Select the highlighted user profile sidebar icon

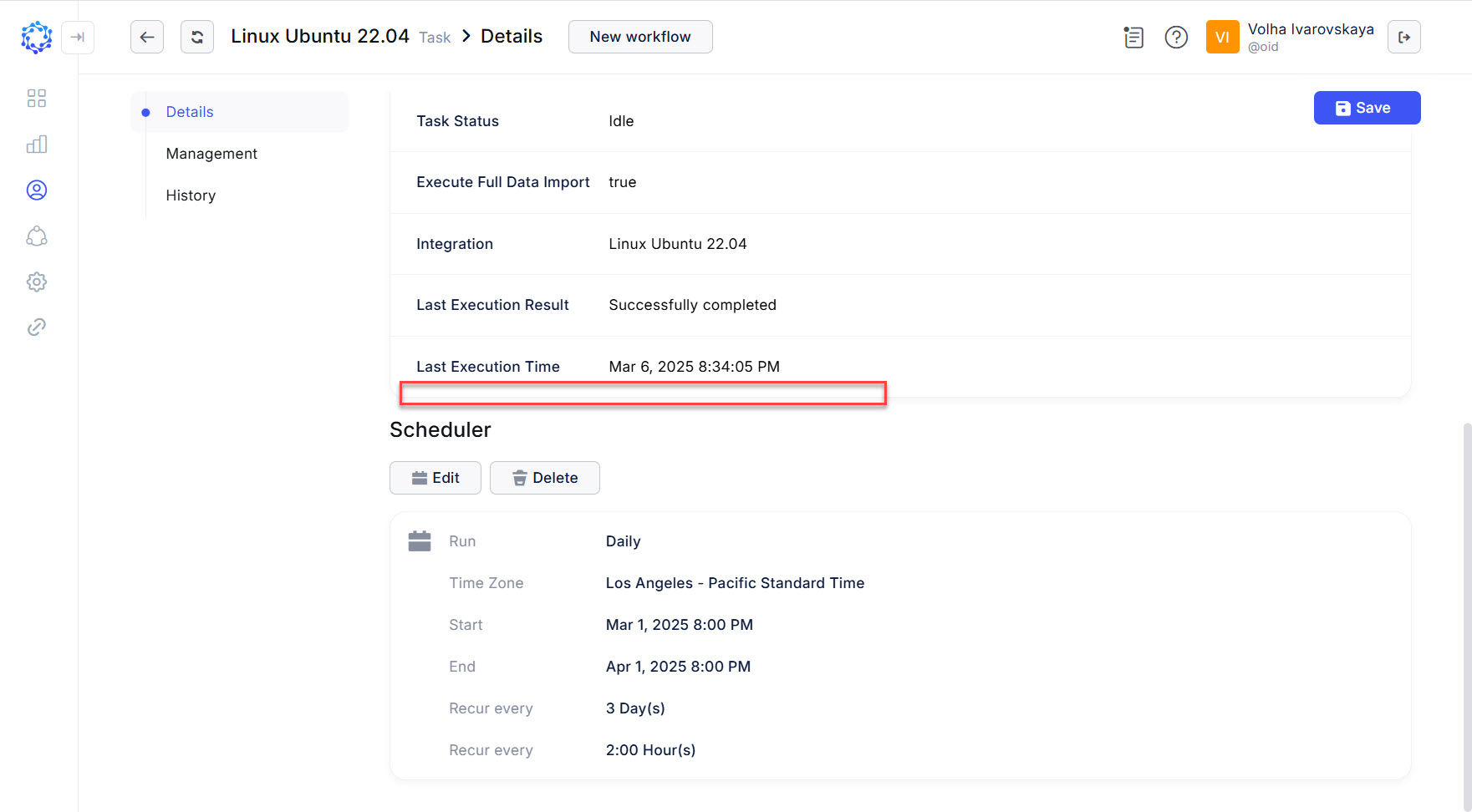pyautogui.click(x=37, y=190)
